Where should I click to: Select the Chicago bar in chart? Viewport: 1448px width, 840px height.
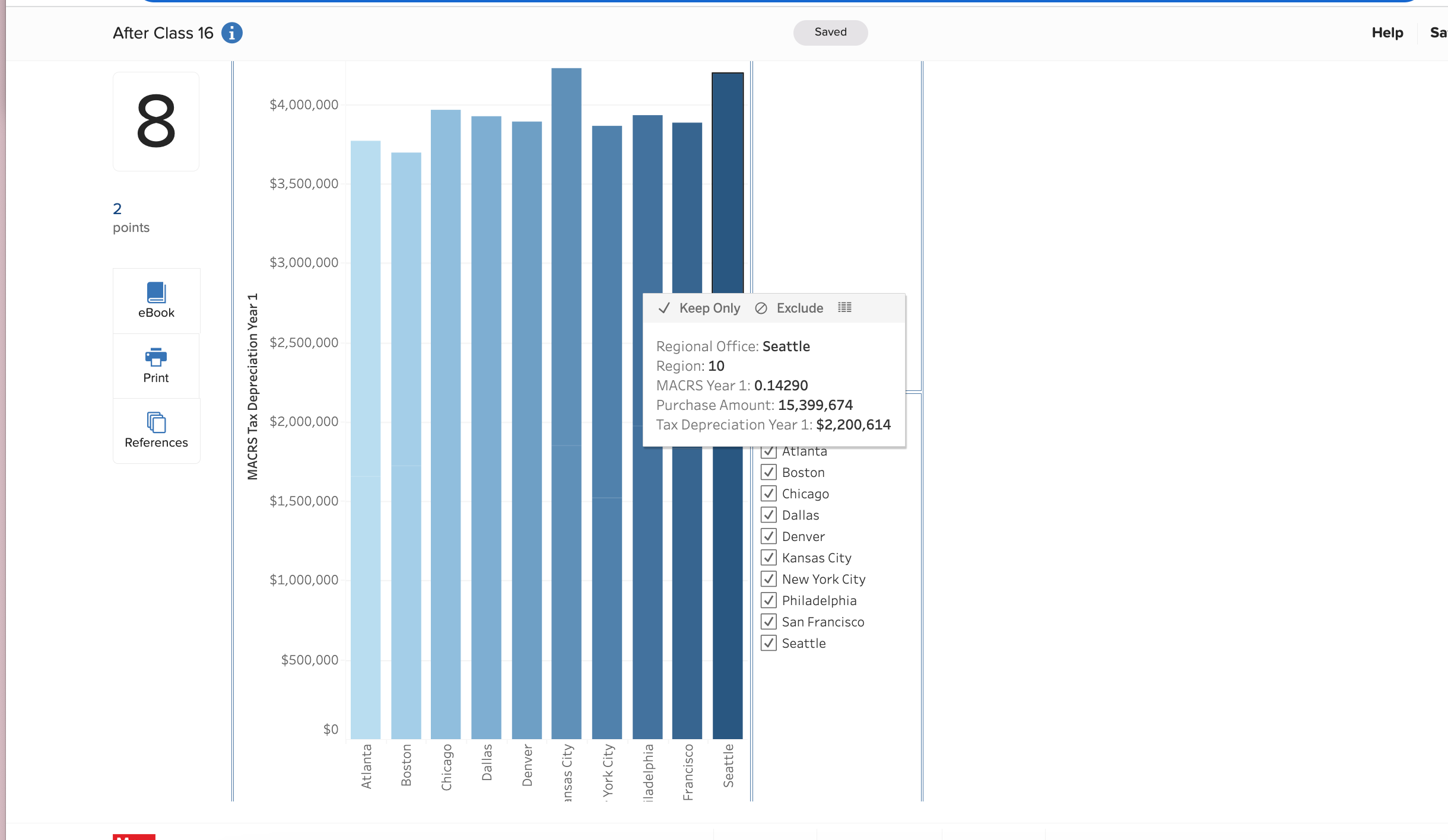click(446, 424)
